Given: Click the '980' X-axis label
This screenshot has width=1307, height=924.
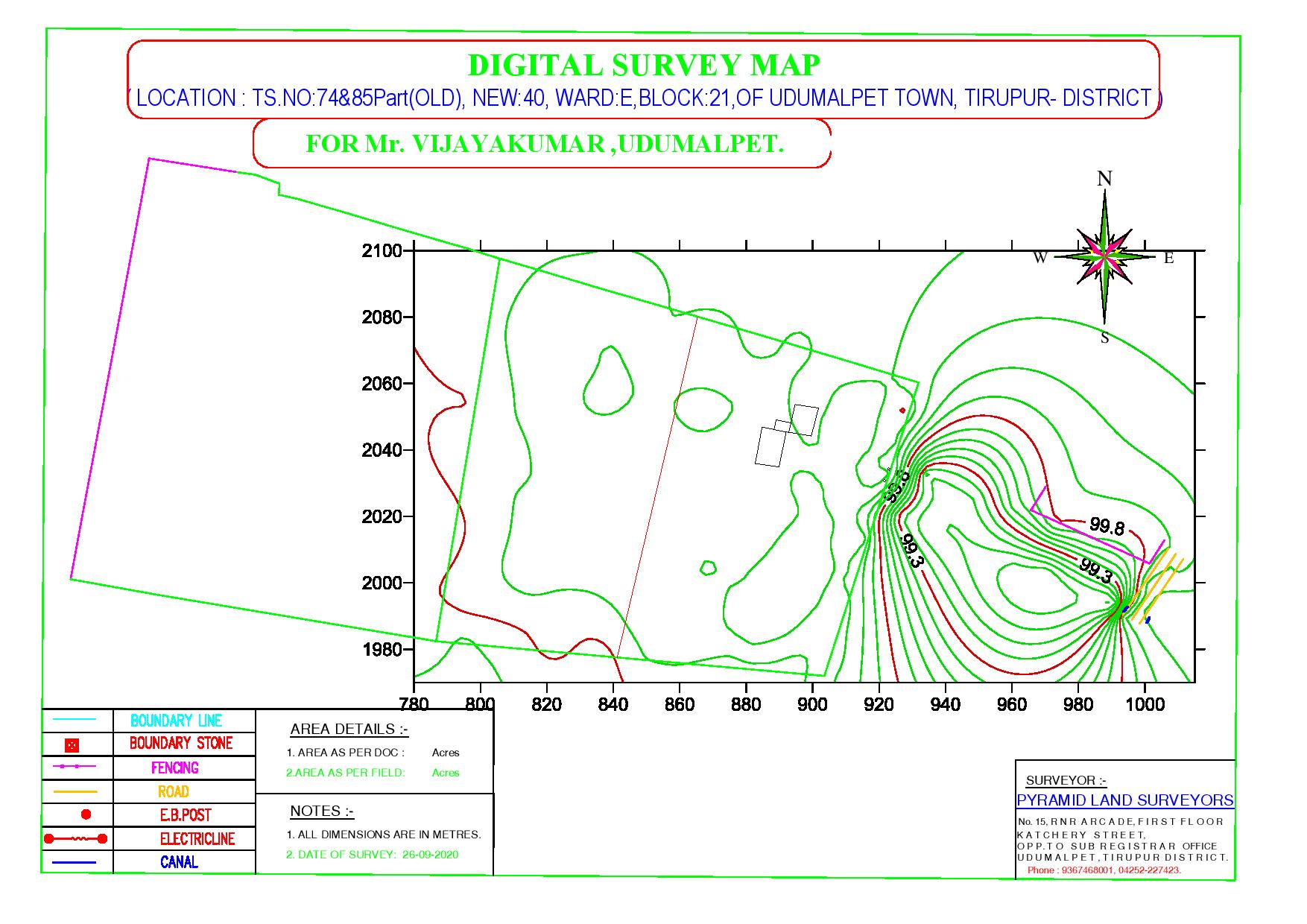Looking at the screenshot, I should [1078, 704].
